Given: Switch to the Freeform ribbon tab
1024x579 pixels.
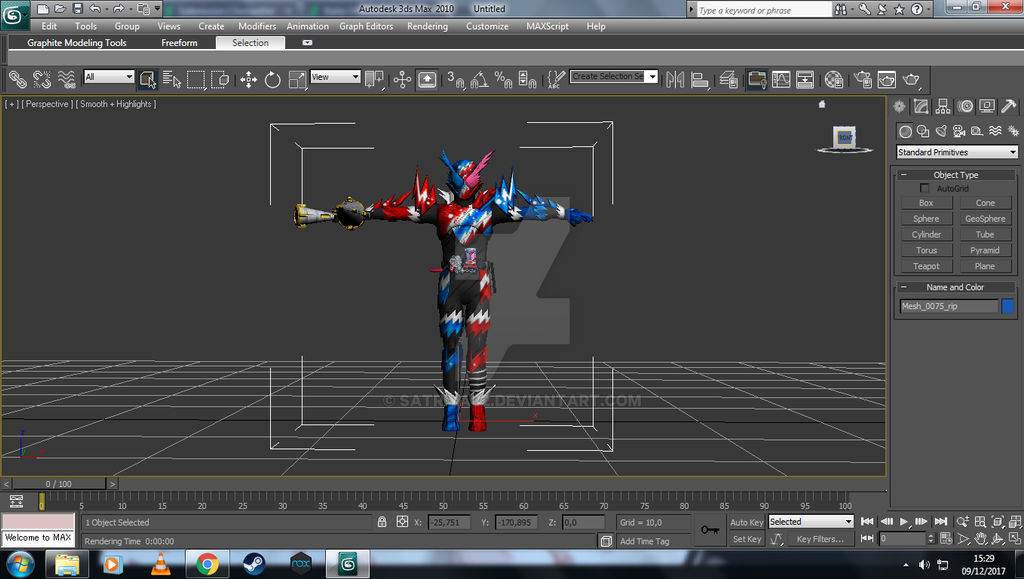Looking at the screenshot, I should [x=179, y=42].
